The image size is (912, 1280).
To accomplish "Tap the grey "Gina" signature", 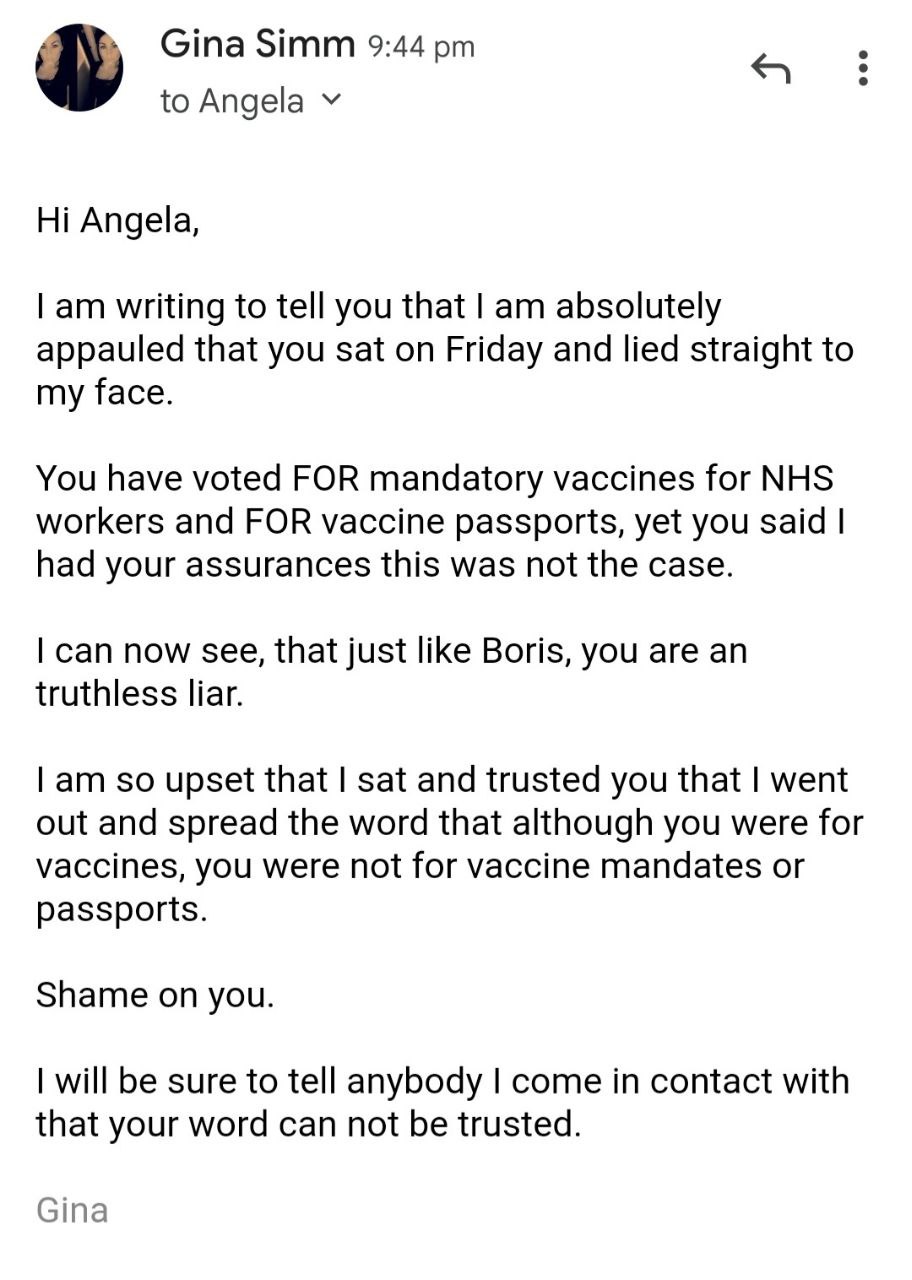I will pos(72,1210).
